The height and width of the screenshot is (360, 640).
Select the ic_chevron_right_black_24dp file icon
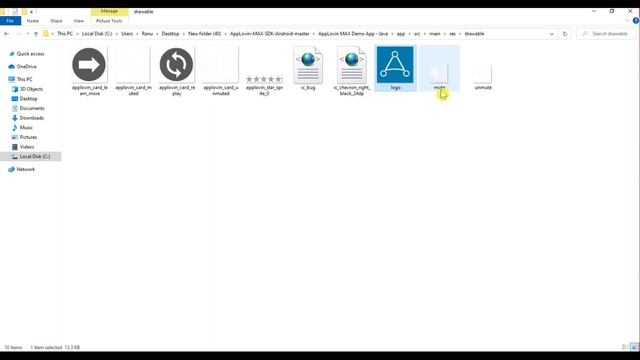click(352, 65)
